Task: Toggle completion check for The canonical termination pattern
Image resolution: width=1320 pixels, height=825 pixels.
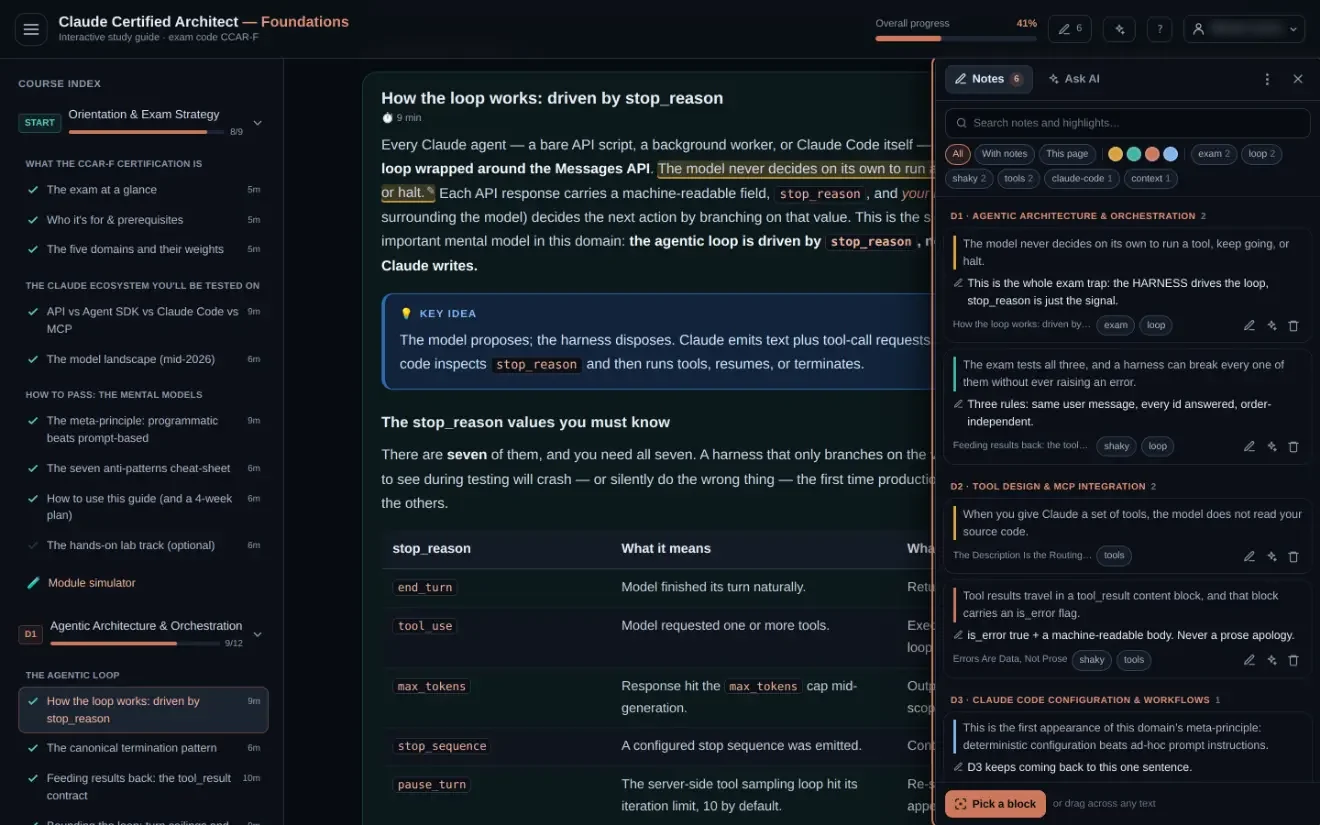Action: click(x=33, y=748)
